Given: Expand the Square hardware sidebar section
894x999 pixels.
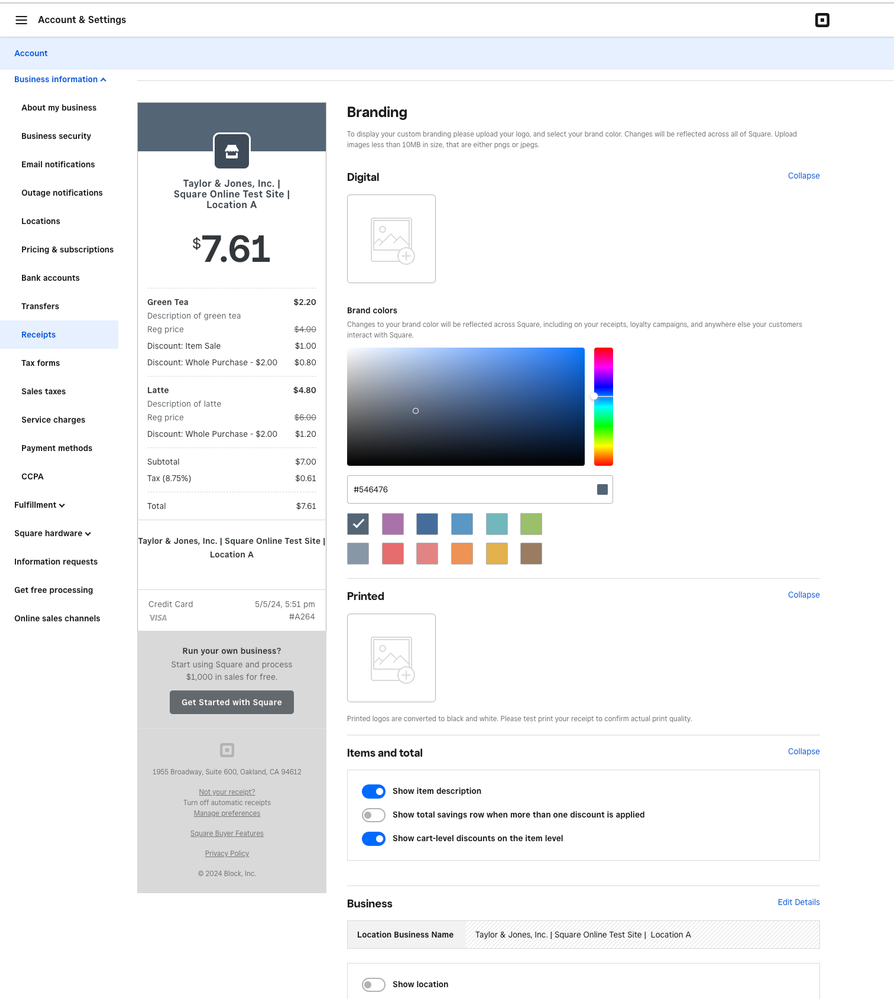Looking at the screenshot, I should click(49, 533).
